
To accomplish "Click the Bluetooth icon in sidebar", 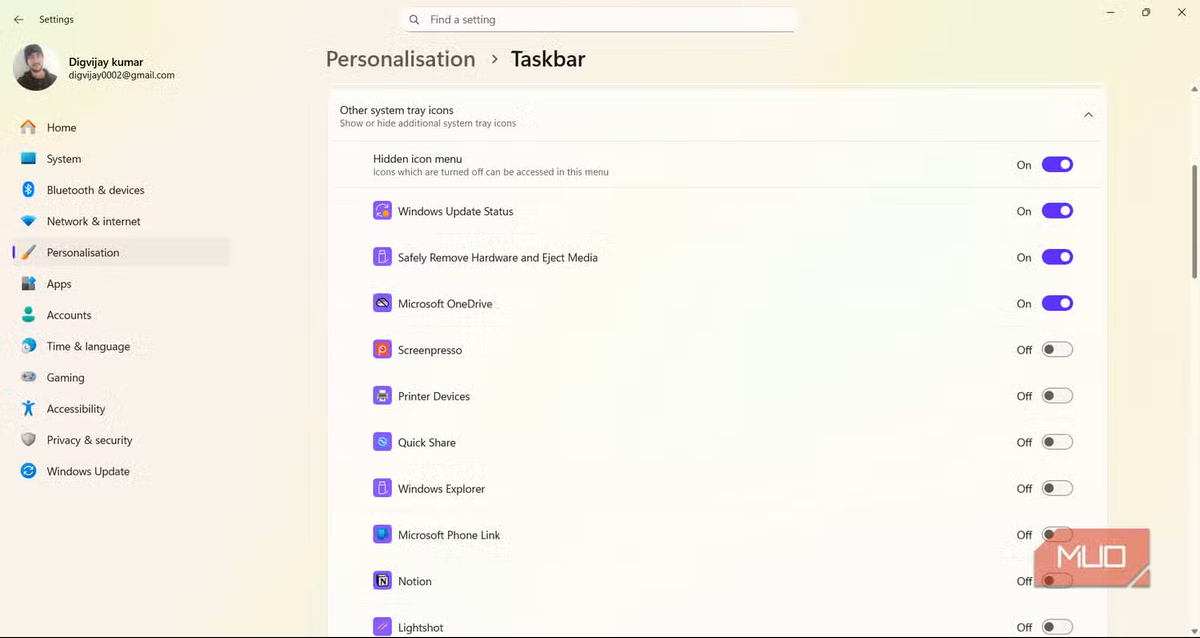I will click(28, 190).
